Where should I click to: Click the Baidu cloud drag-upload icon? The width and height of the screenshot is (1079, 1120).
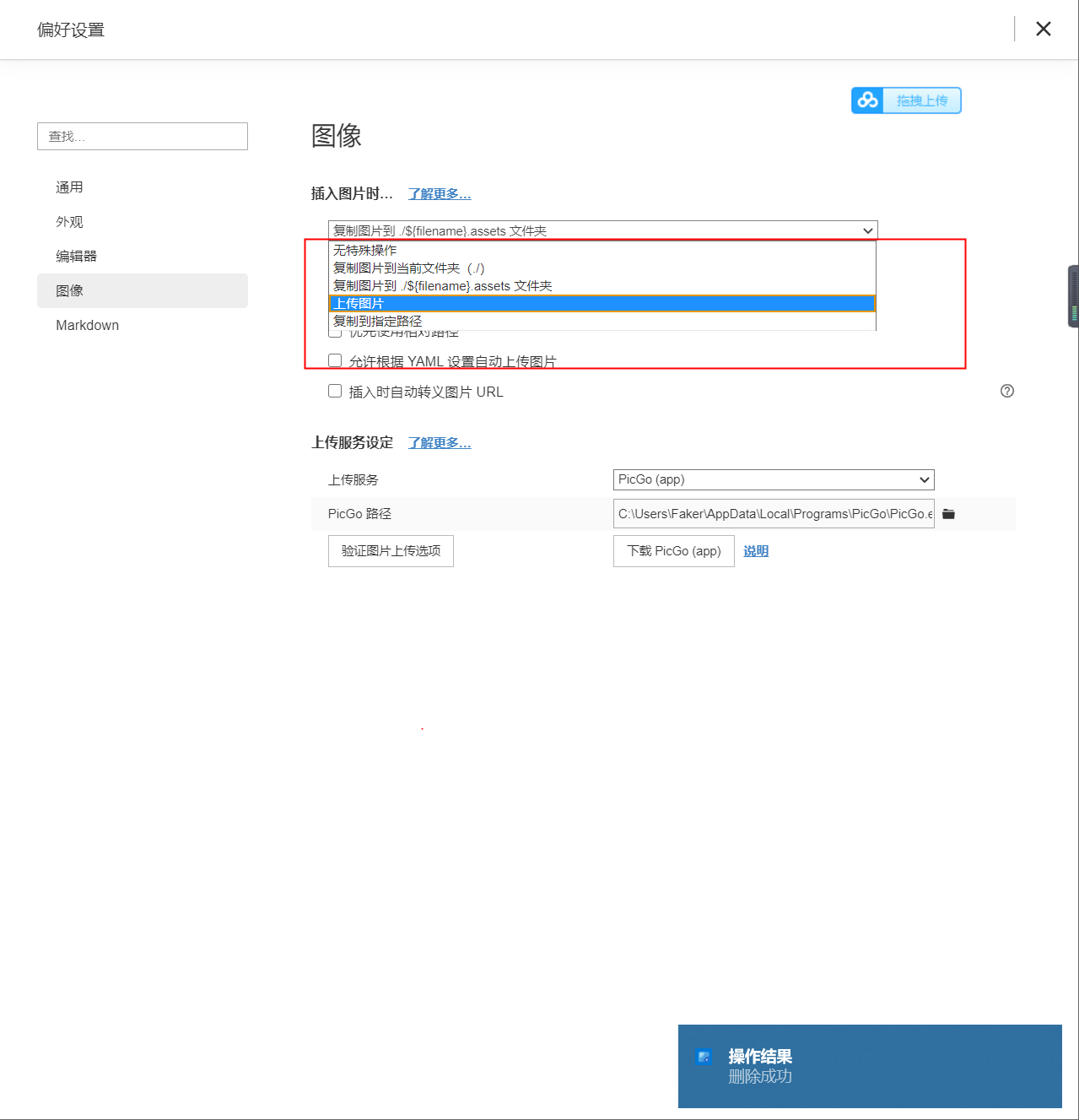tap(867, 100)
